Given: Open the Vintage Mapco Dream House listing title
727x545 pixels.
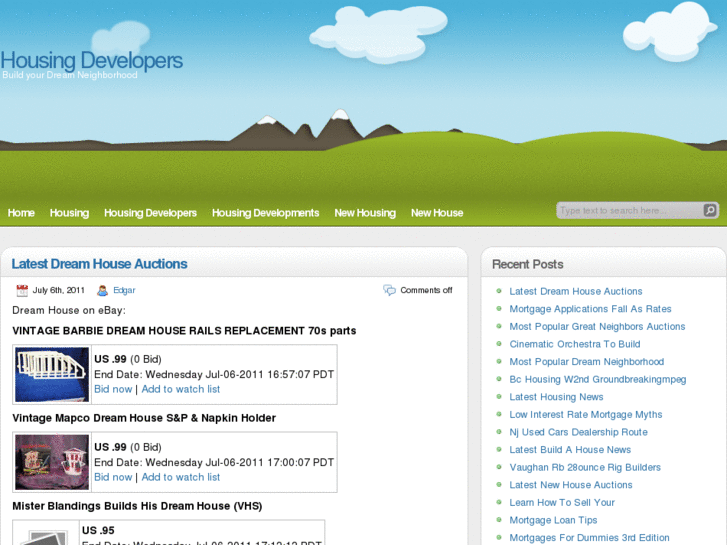Looking at the screenshot, I should click(x=144, y=418).
